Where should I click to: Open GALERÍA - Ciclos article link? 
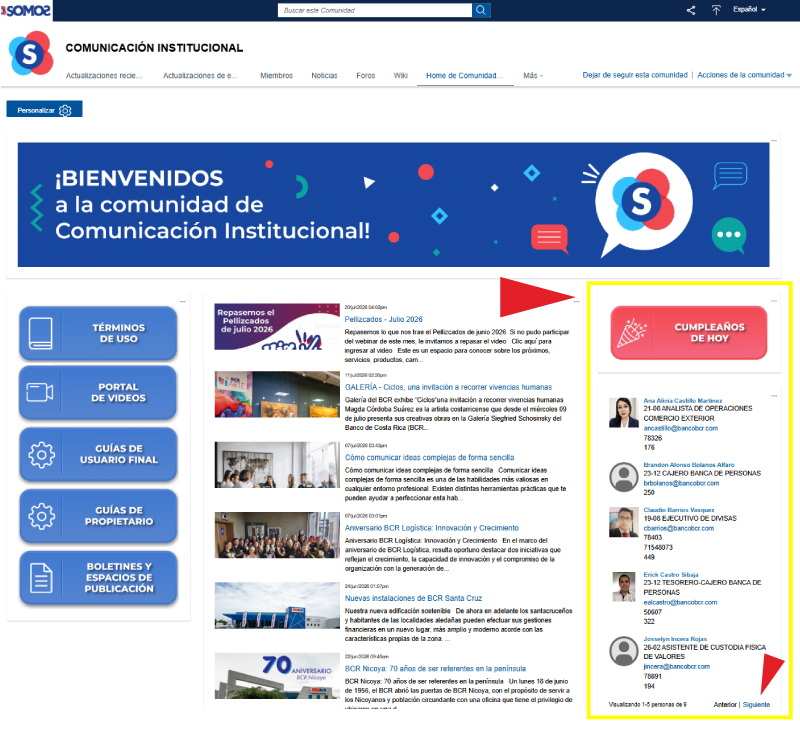click(448, 387)
